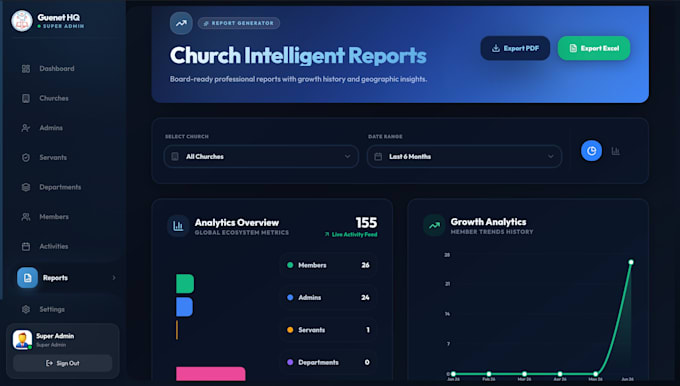Click the Settings gear icon
Screen dimensions: 680x386
pyautogui.click(x=26, y=309)
